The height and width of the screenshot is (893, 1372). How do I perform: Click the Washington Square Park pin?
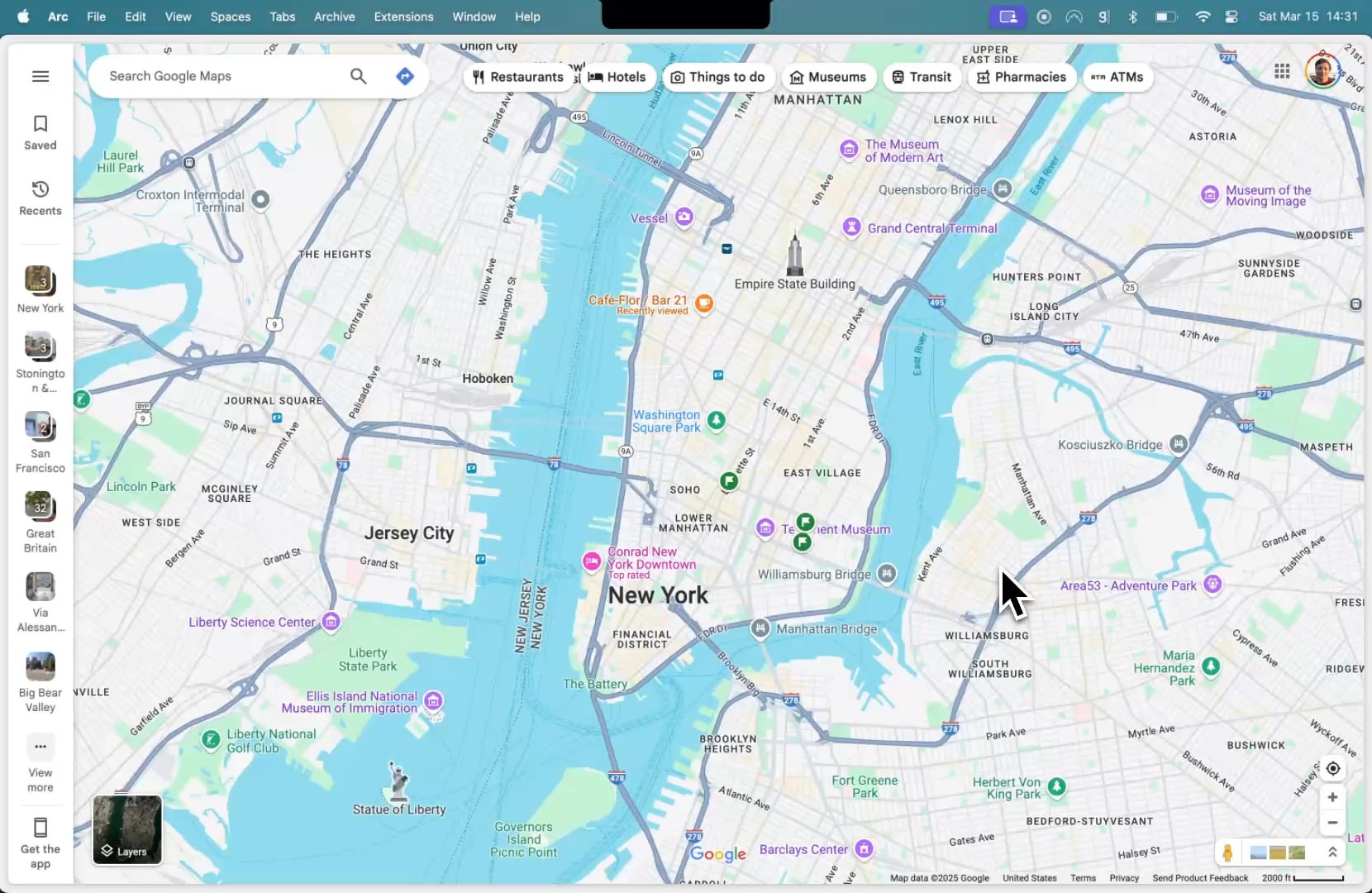[x=717, y=420]
